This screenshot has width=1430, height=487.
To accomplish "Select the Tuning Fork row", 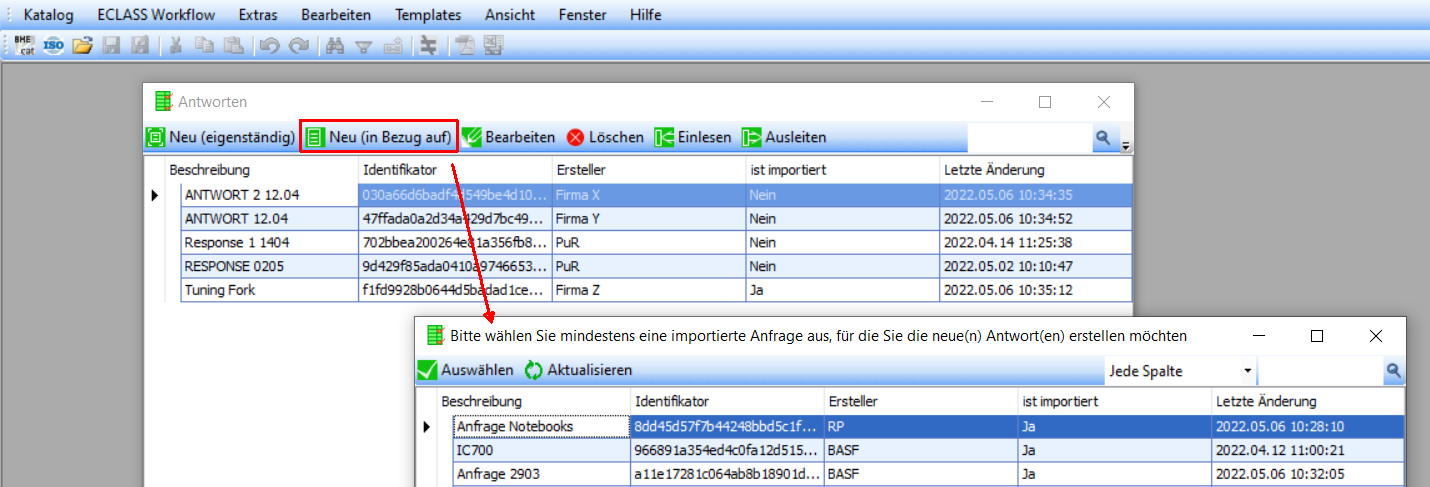I will pyautogui.click(x=220, y=290).
